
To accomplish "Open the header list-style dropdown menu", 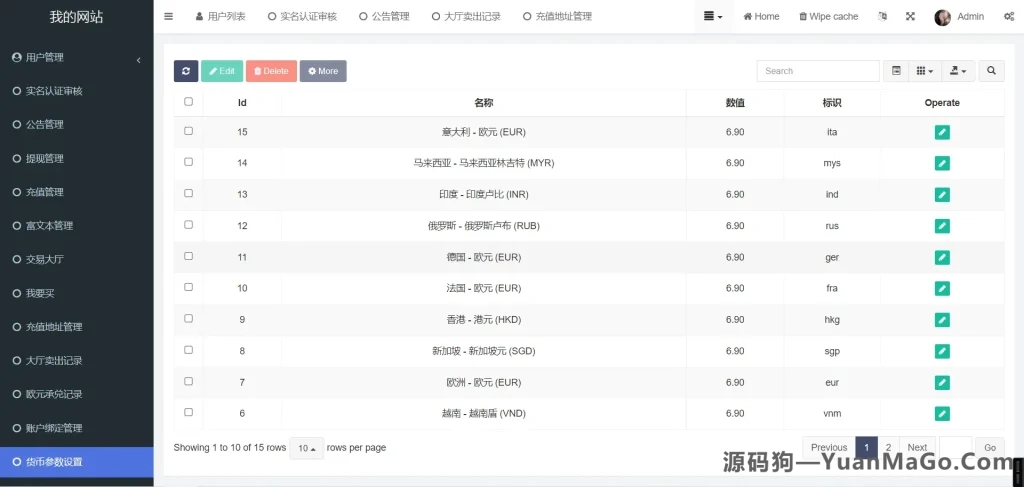I will 712,16.
